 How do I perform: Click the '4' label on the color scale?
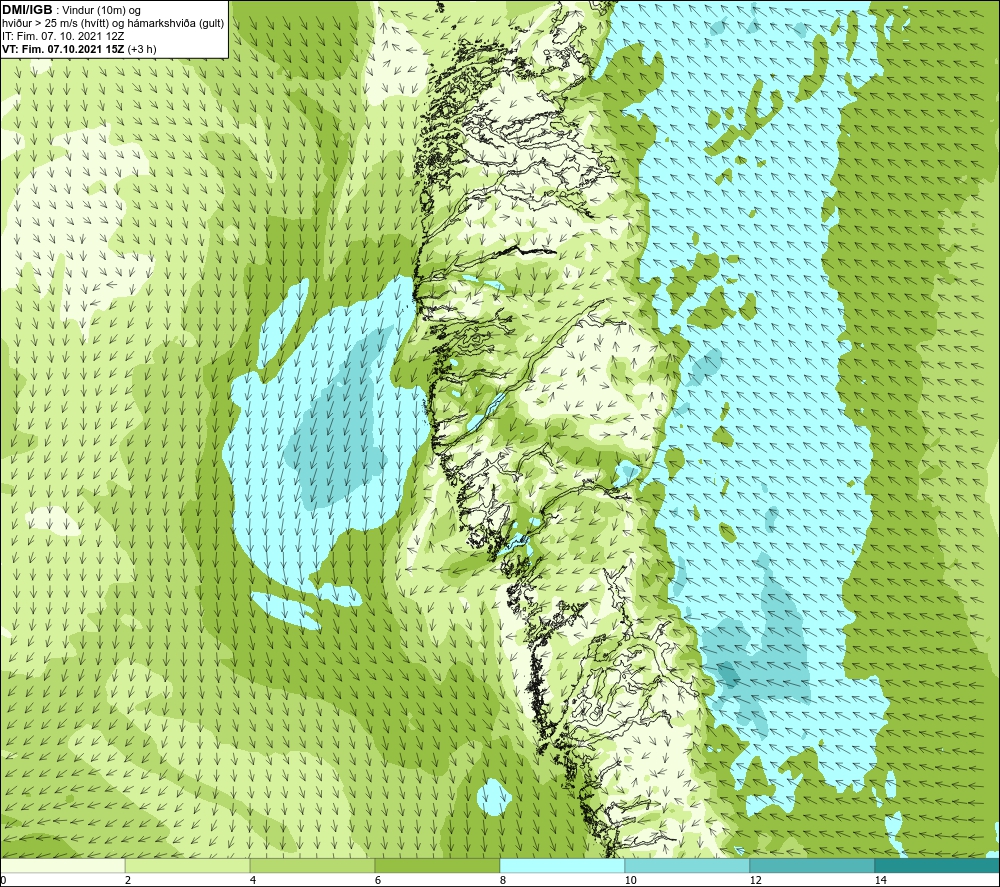pyautogui.click(x=253, y=881)
